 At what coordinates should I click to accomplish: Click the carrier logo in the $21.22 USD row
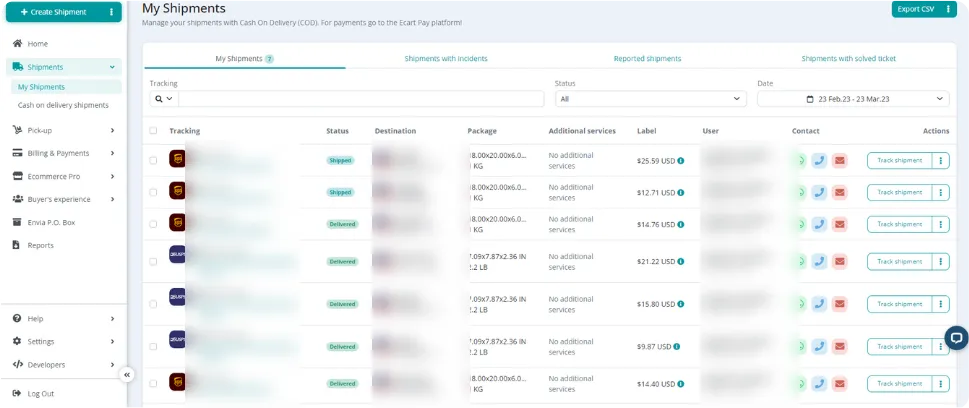pos(177,255)
